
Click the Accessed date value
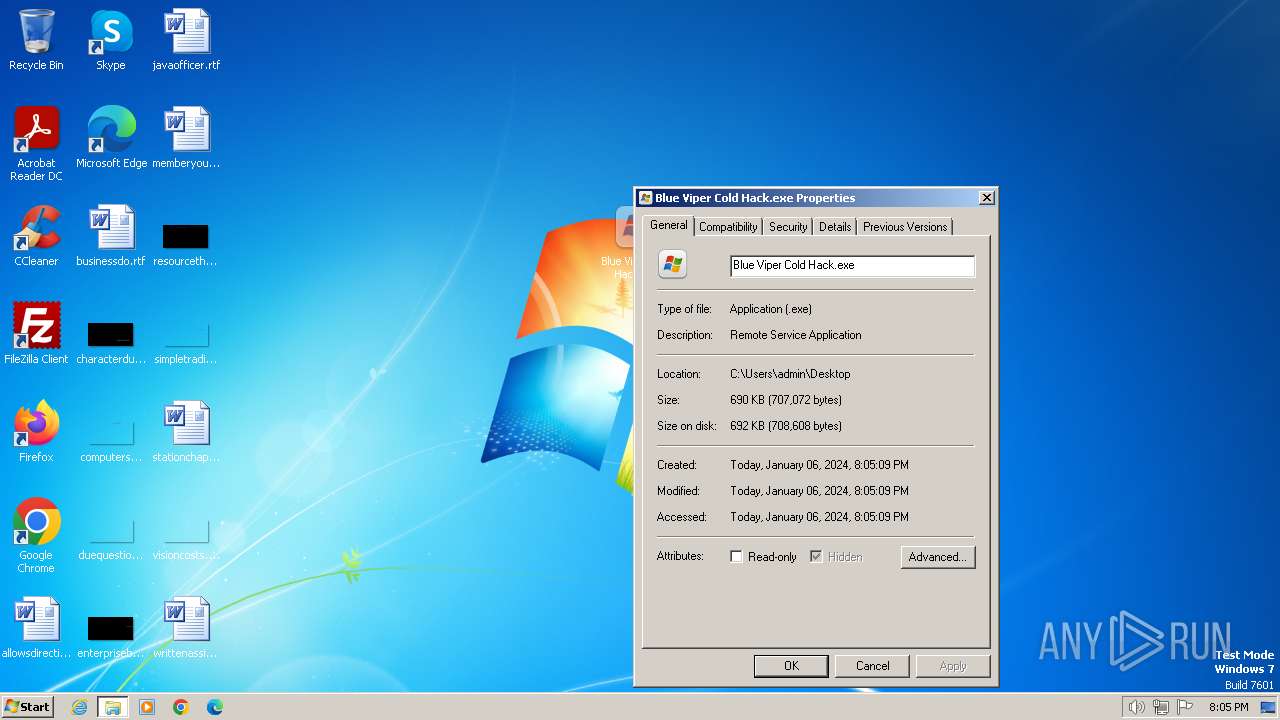click(820, 517)
